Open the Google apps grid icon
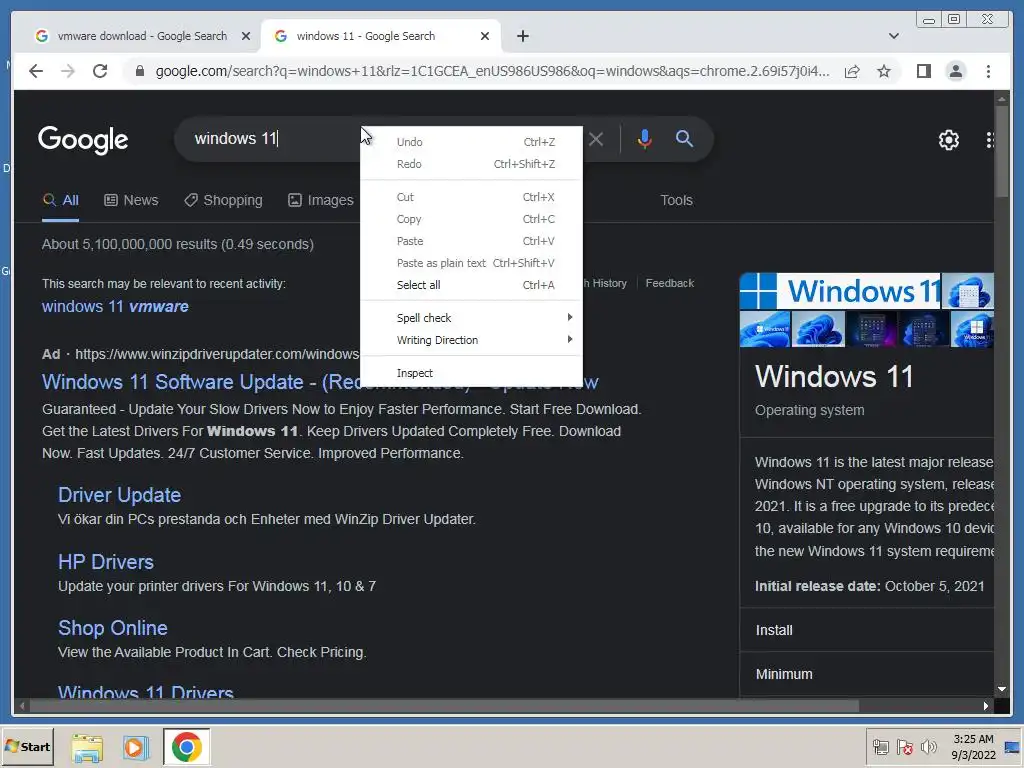The width and height of the screenshot is (1024, 768). 989,140
